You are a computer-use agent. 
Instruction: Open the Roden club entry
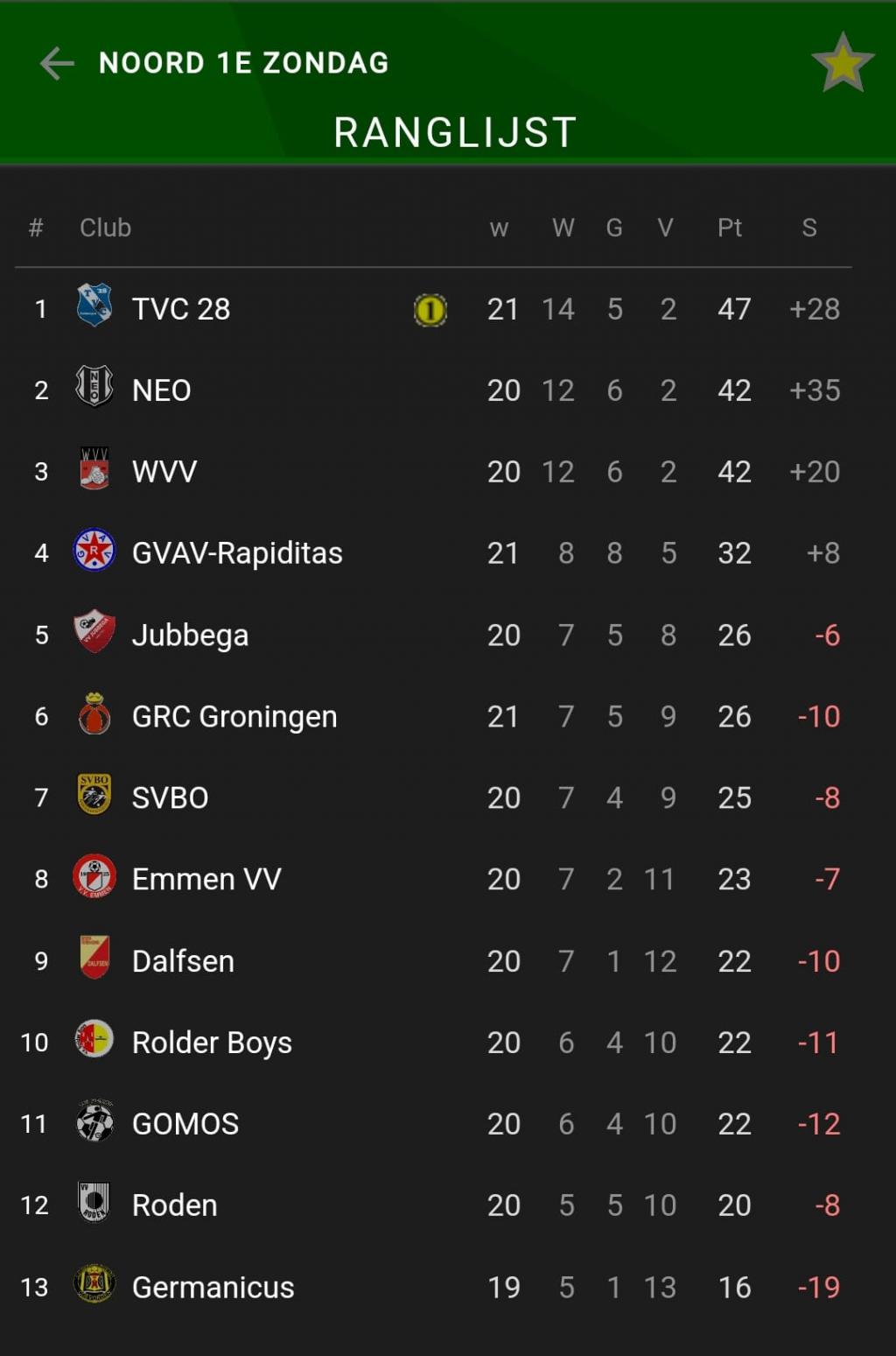(433, 1205)
